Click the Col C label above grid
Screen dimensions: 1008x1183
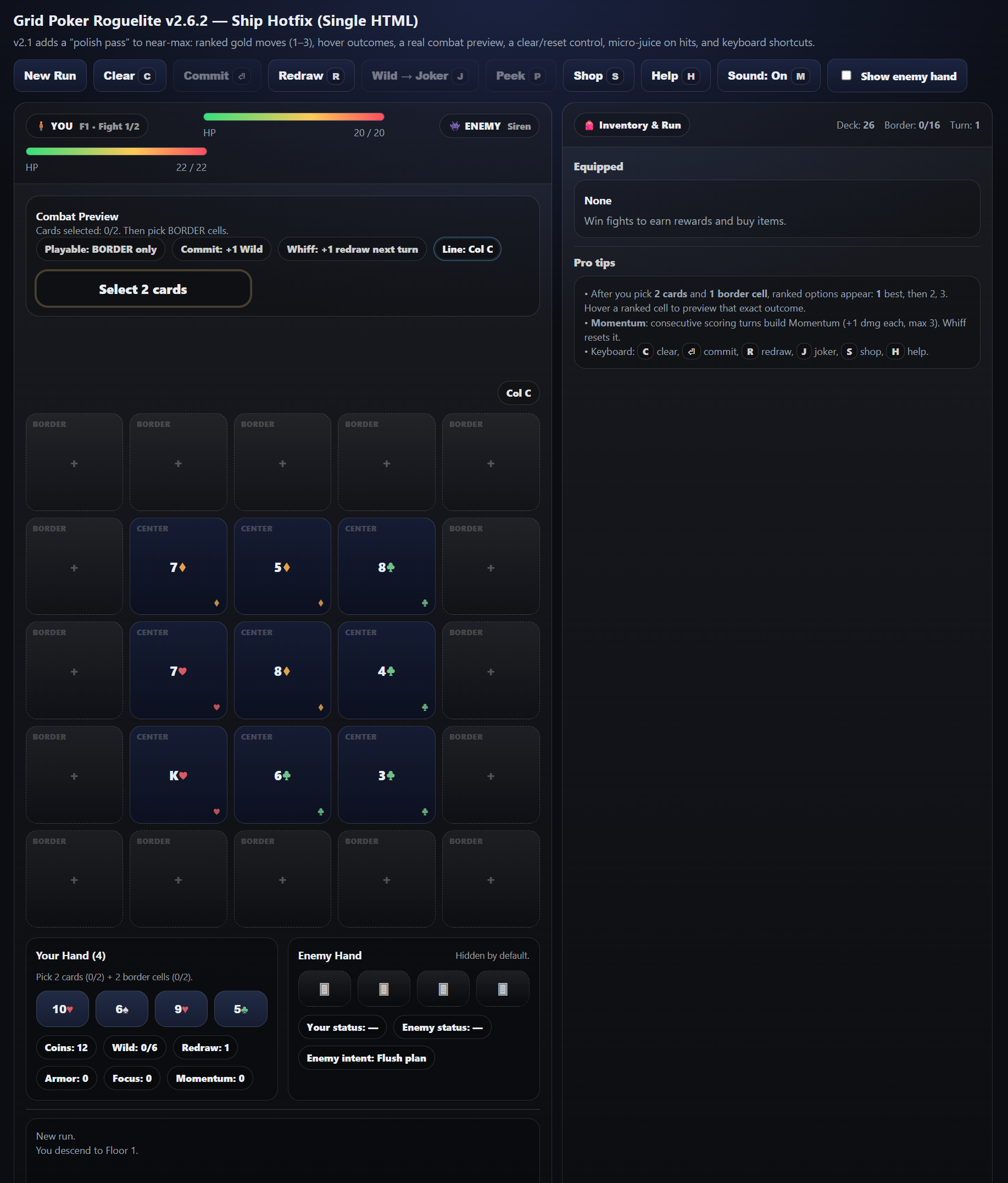(x=518, y=393)
